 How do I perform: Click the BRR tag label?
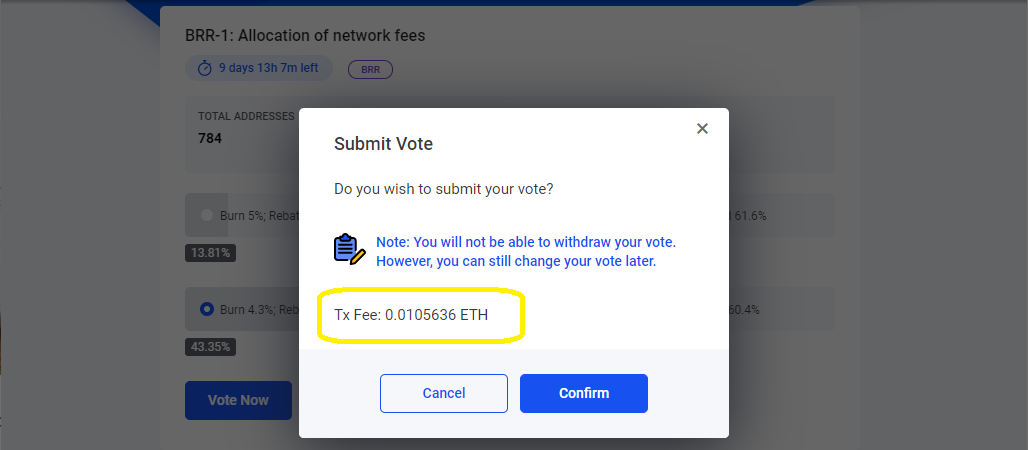click(370, 69)
